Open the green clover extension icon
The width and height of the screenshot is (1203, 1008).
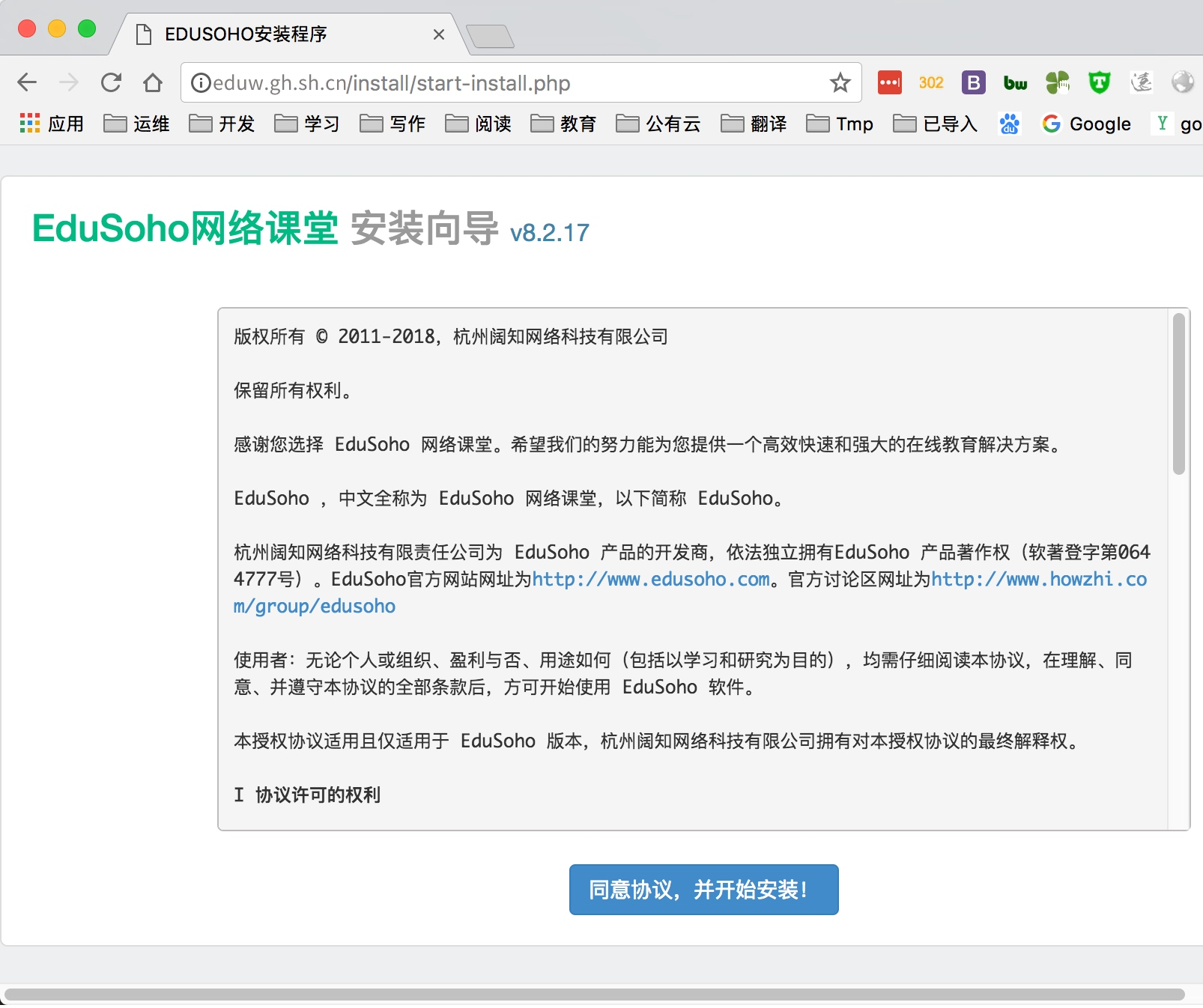coord(1058,82)
